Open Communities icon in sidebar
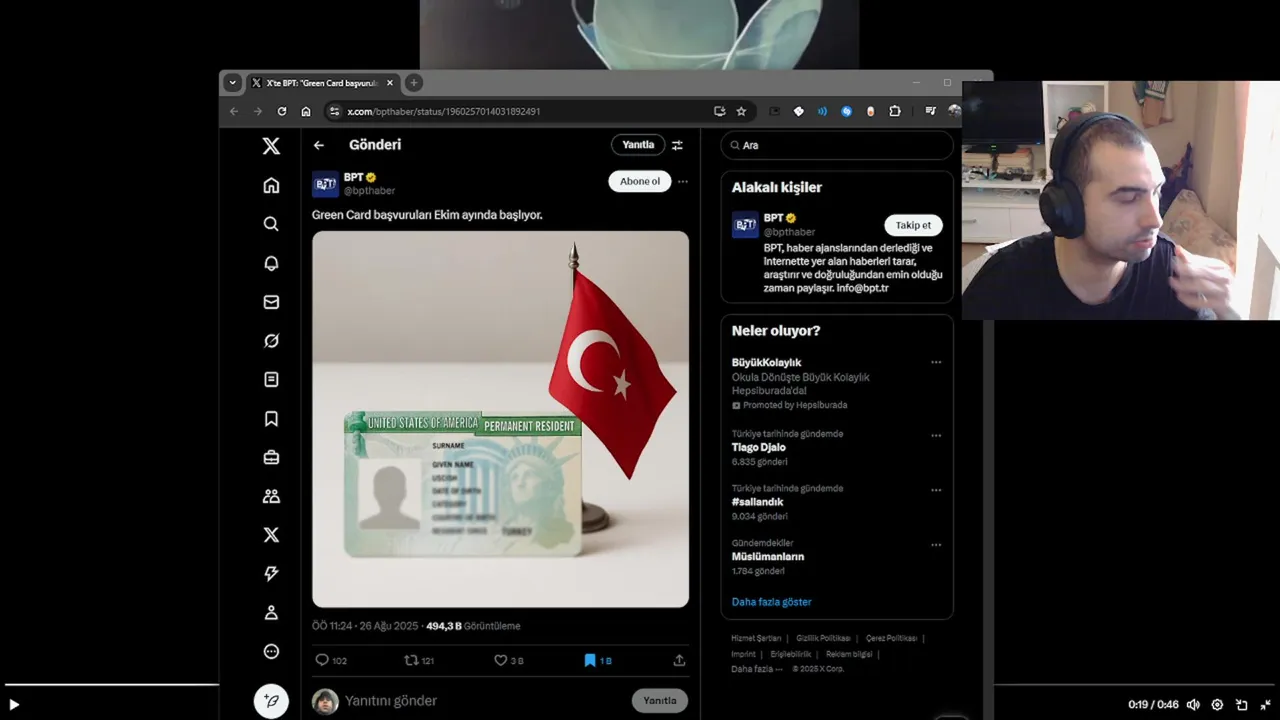1280x720 pixels. (x=271, y=496)
